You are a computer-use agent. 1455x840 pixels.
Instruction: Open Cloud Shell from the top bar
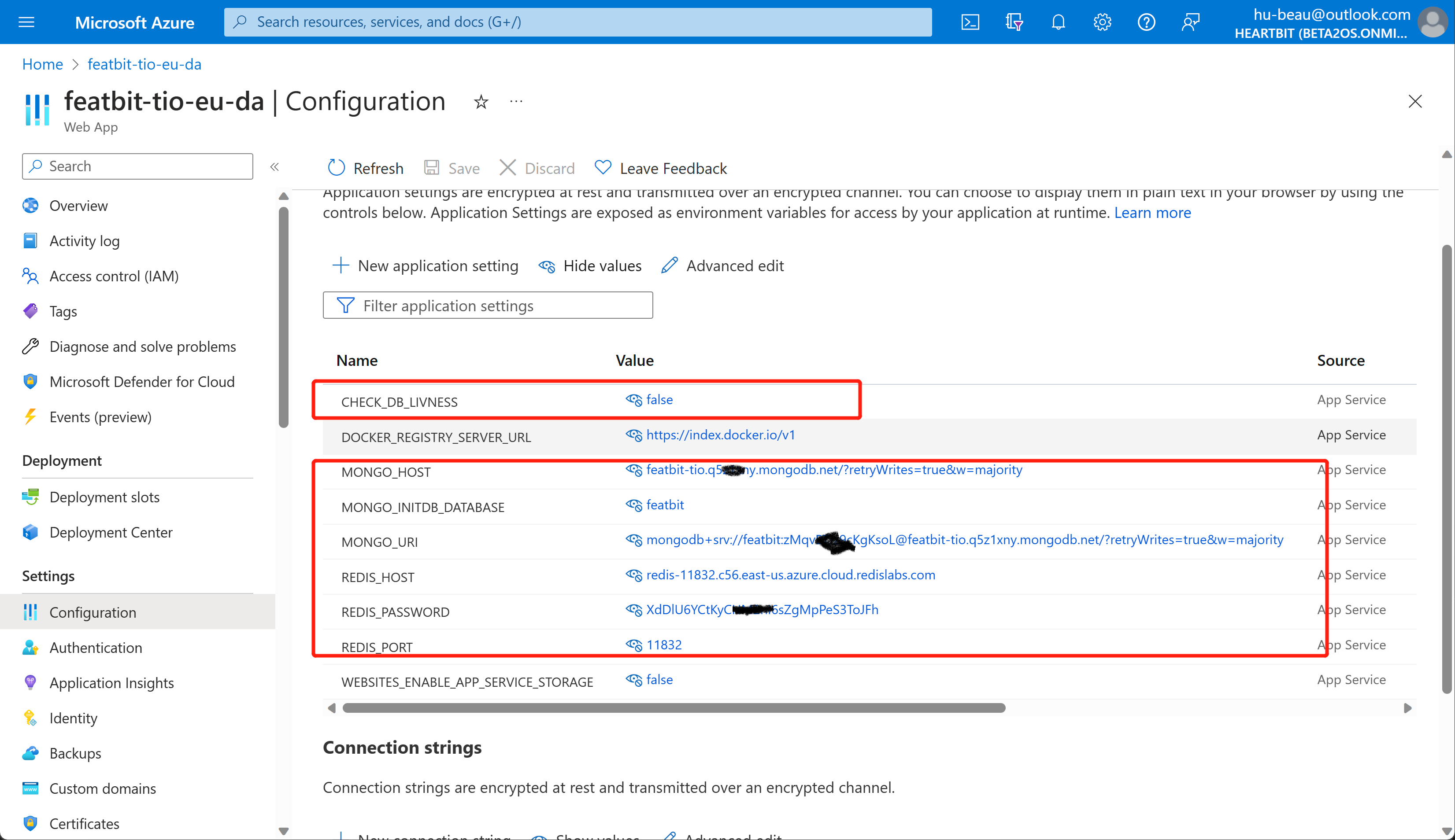click(x=970, y=22)
